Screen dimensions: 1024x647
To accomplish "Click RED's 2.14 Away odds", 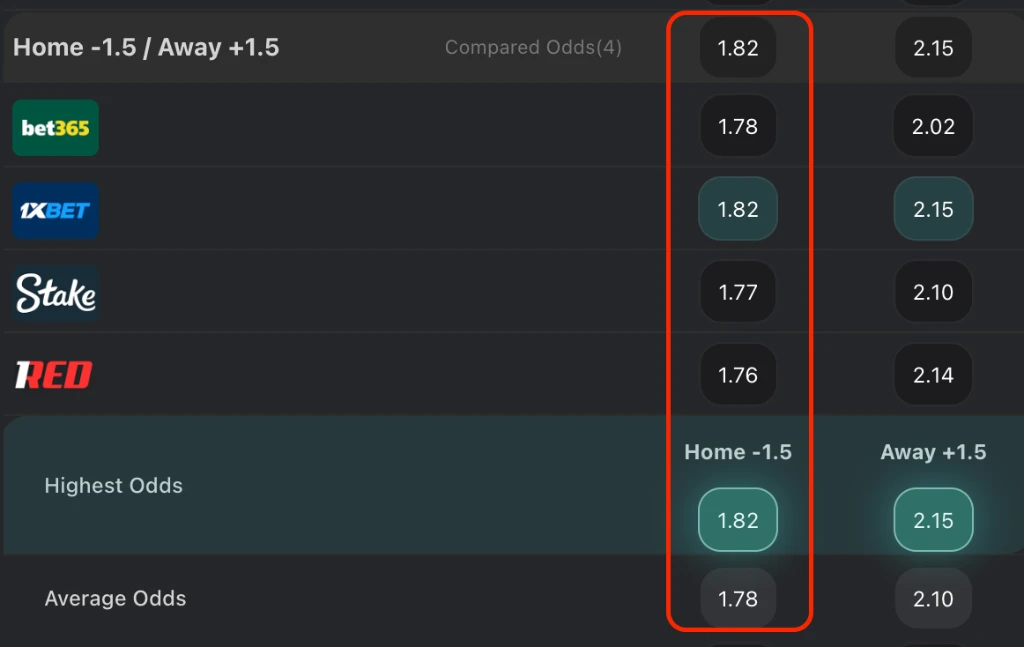I will (932, 374).
